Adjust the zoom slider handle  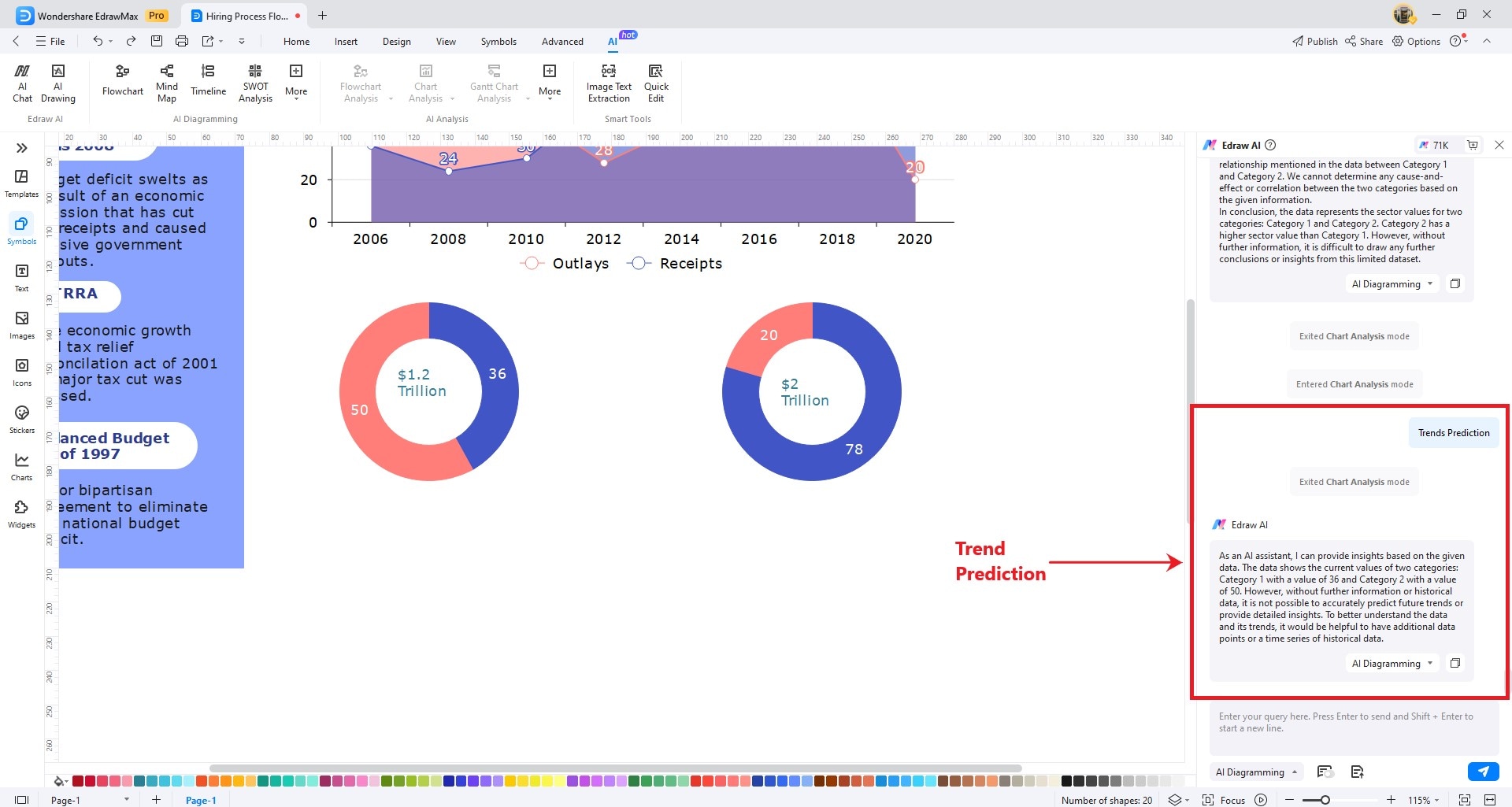tap(1325, 800)
